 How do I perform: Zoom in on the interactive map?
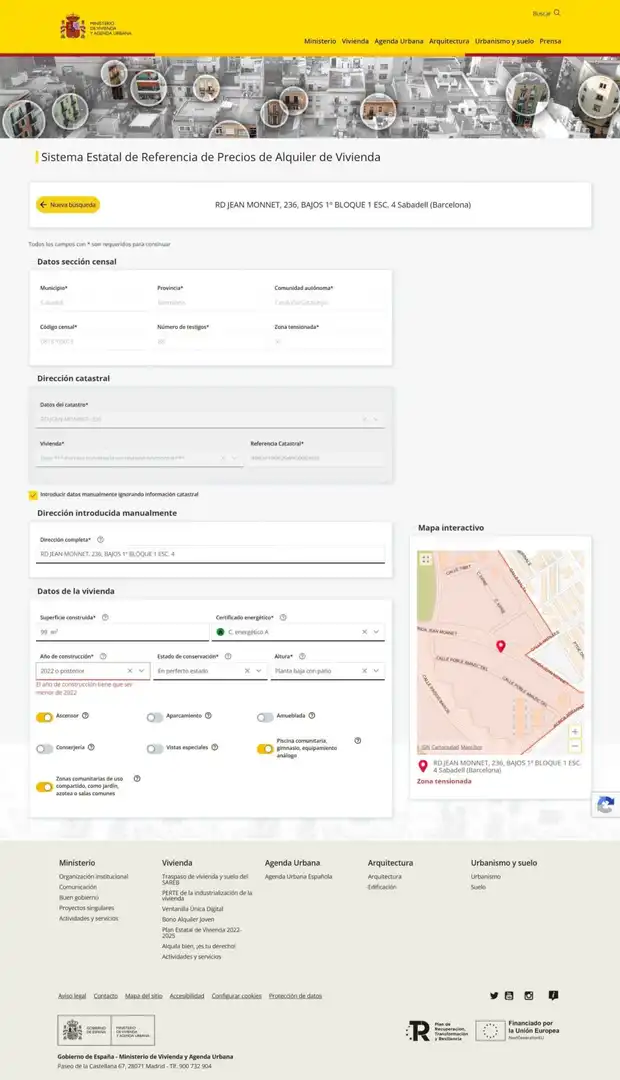pos(575,731)
